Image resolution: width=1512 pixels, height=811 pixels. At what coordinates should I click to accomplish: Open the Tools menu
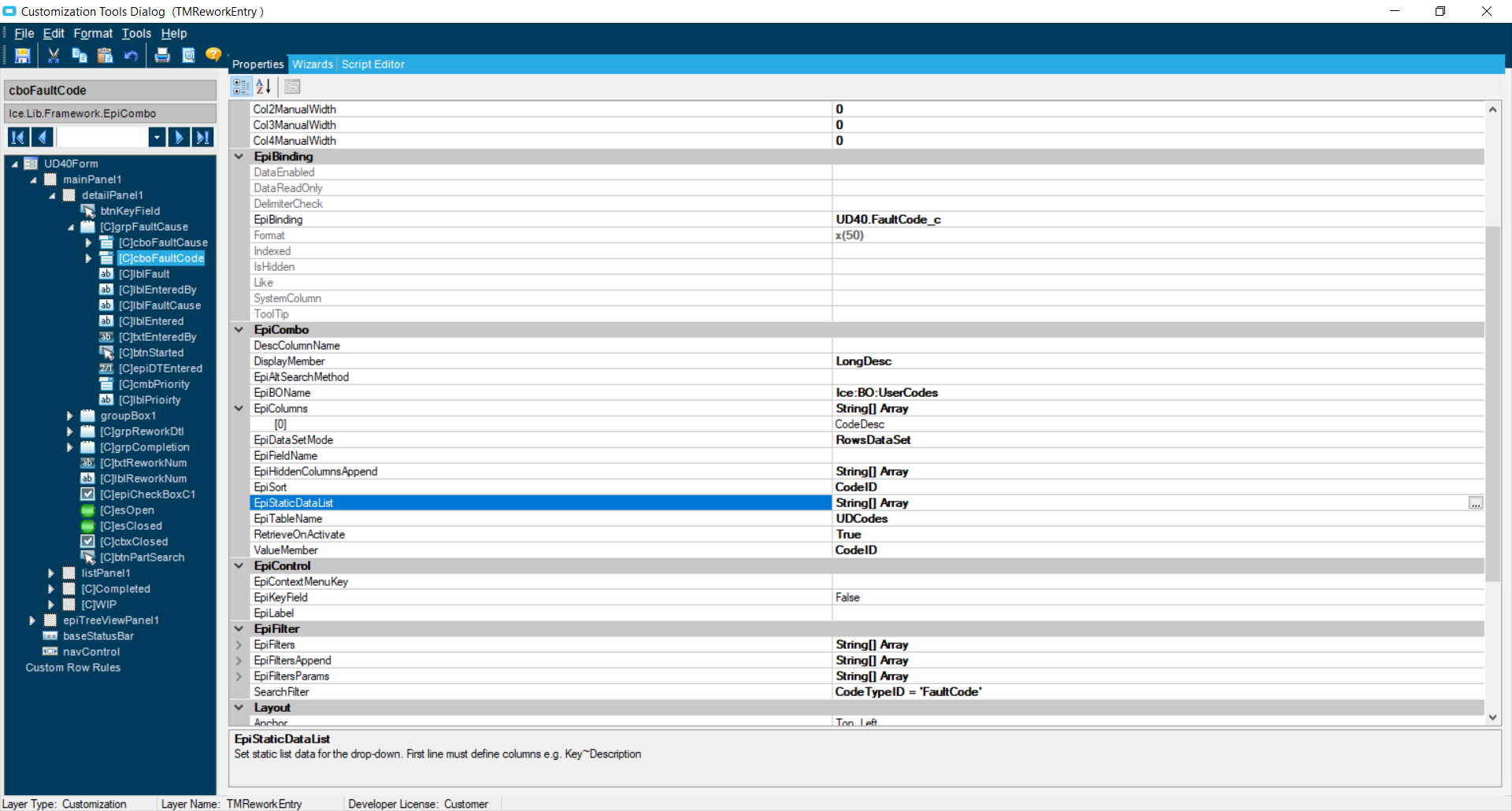click(136, 33)
